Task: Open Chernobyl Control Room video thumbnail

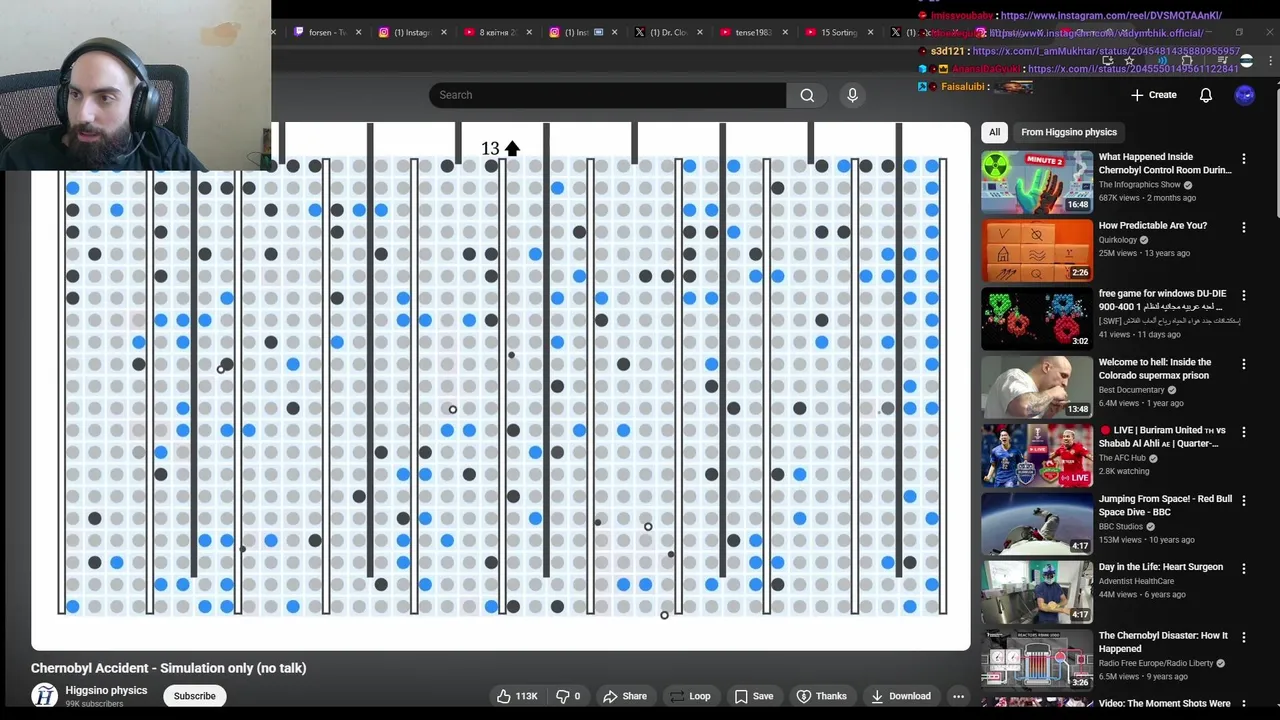Action: 1036,181
